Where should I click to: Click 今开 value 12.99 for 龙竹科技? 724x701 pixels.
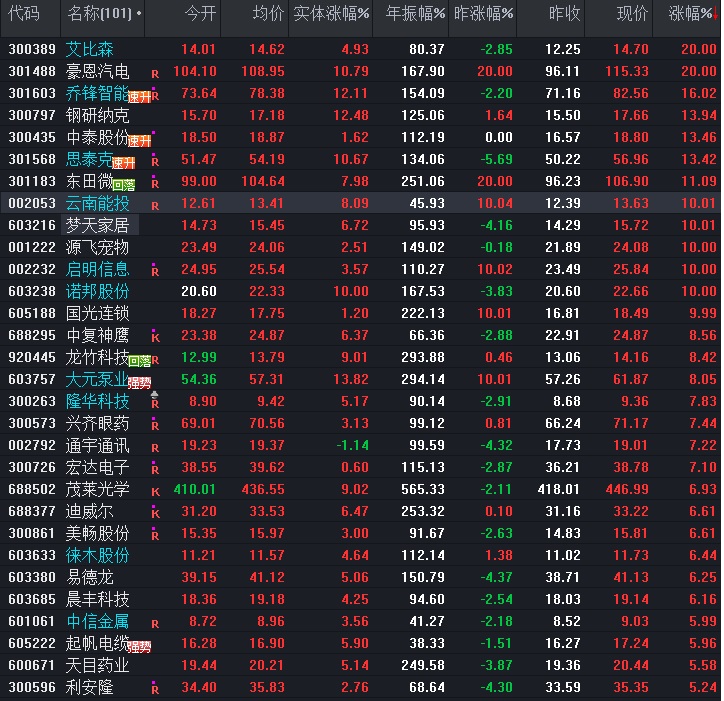tap(199, 357)
